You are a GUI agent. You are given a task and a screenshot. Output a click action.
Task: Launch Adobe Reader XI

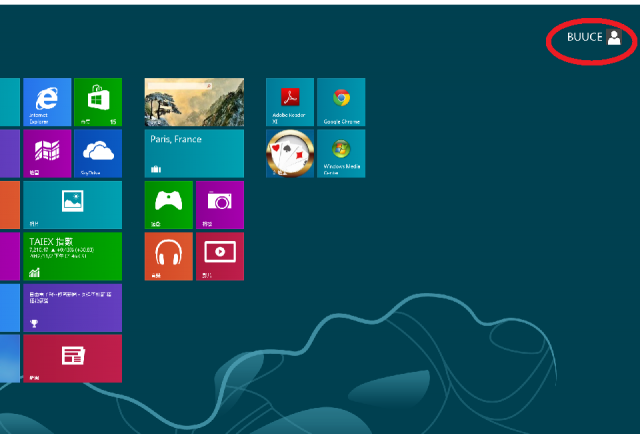pos(290,102)
